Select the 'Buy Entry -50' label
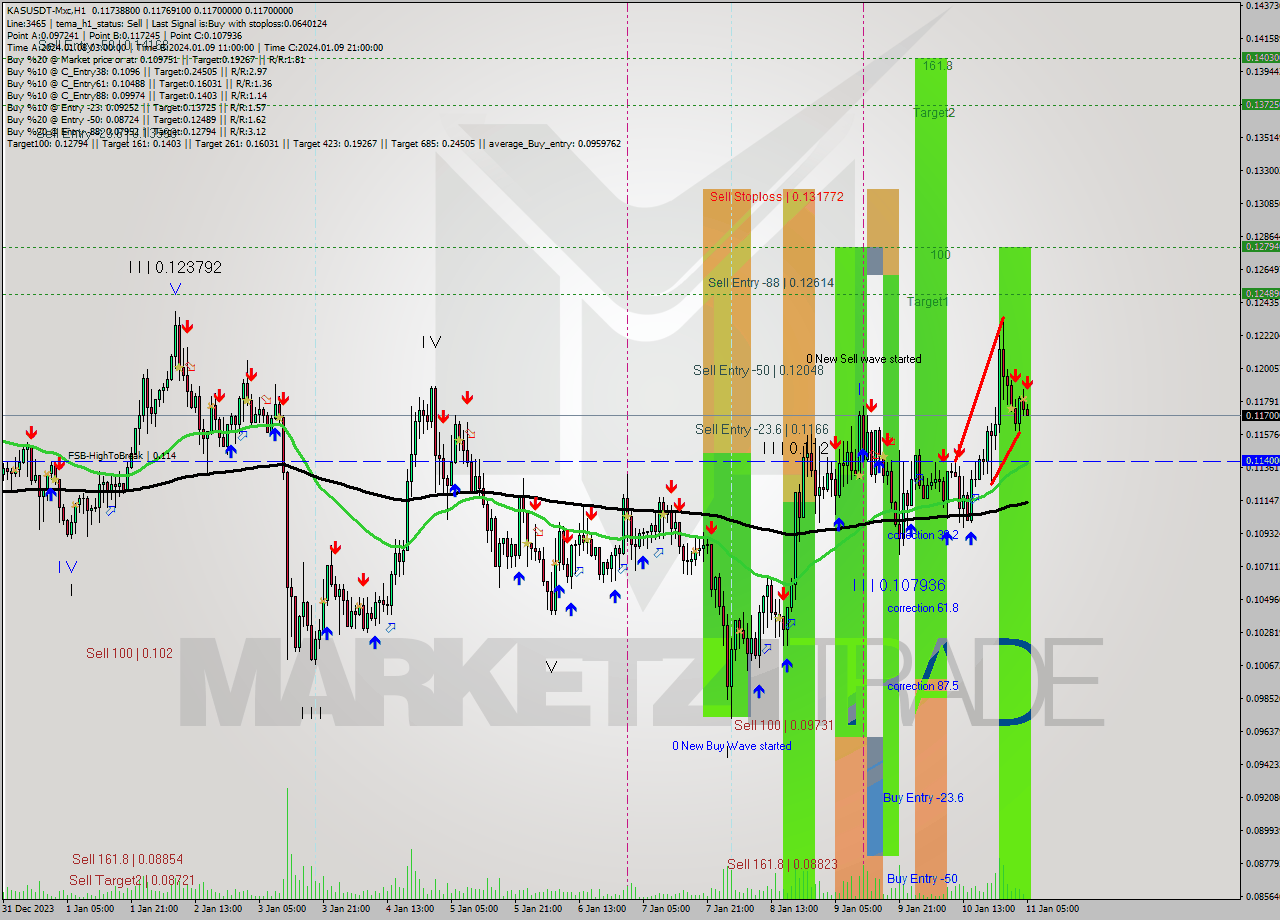 point(922,879)
